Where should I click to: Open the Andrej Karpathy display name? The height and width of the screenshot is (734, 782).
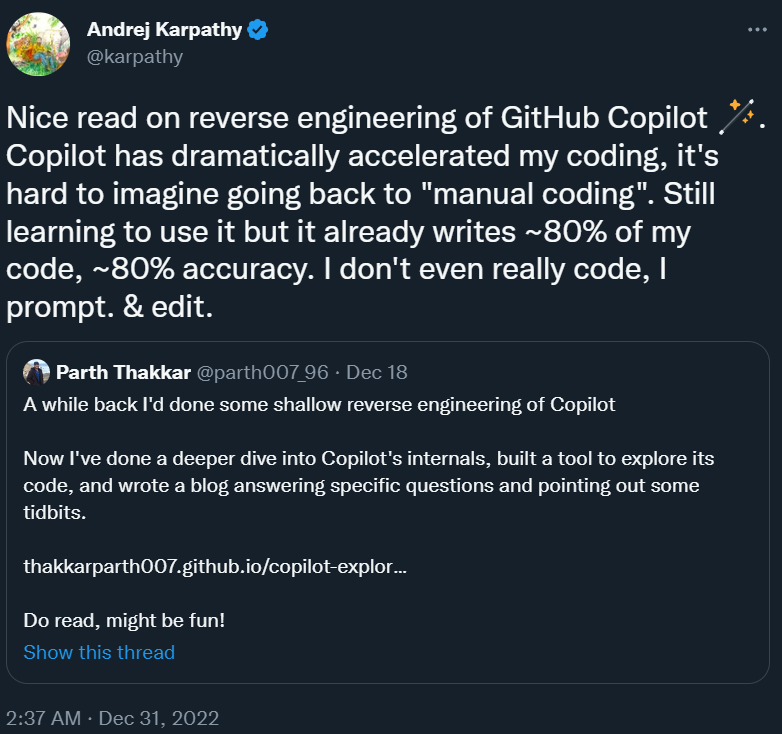click(x=164, y=30)
